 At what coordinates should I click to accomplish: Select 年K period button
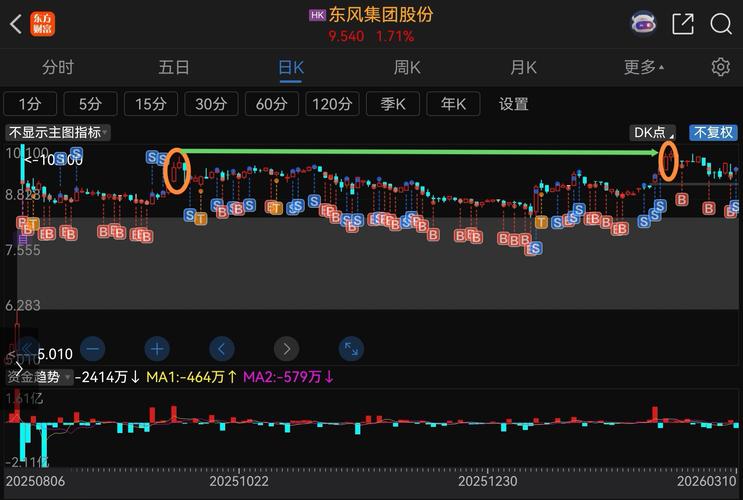(453, 104)
